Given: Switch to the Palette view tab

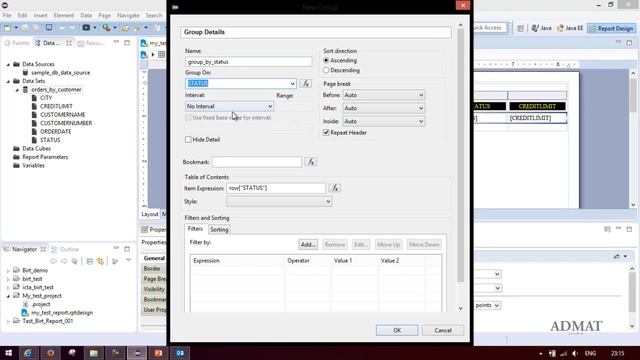Looking at the screenshot, I should pyautogui.click(x=17, y=43).
